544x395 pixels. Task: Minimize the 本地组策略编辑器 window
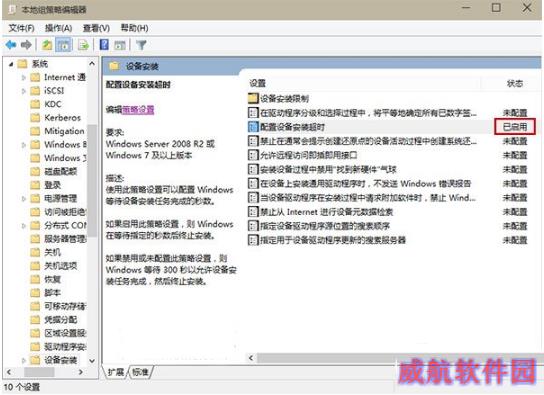pyautogui.click(x=466, y=7)
